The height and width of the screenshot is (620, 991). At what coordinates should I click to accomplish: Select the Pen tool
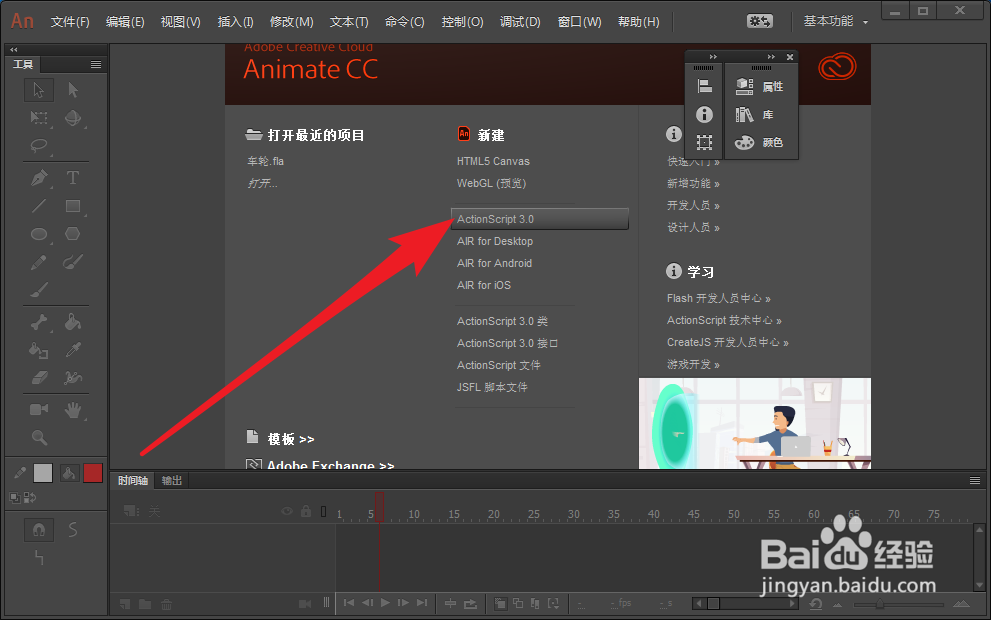[x=39, y=178]
